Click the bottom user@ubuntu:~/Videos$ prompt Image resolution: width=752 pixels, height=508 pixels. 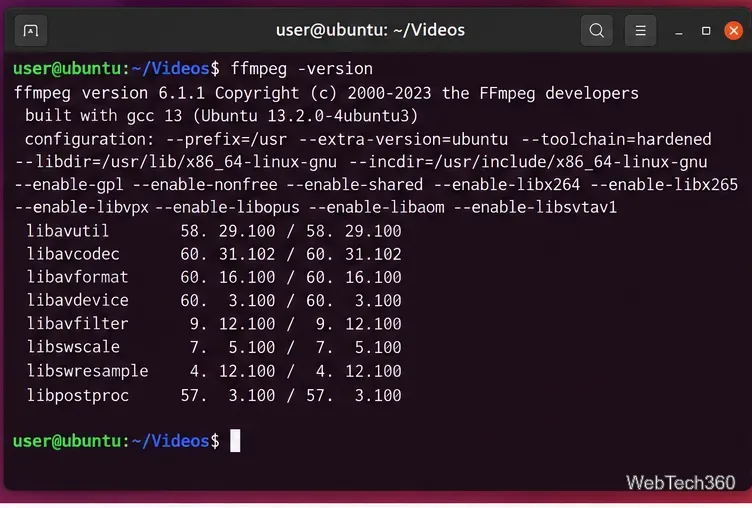coord(116,441)
